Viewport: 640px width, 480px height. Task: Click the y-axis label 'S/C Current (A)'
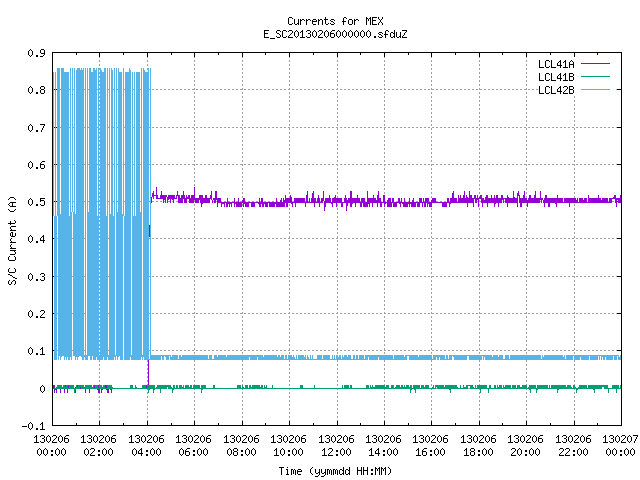pyautogui.click(x=12, y=240)
